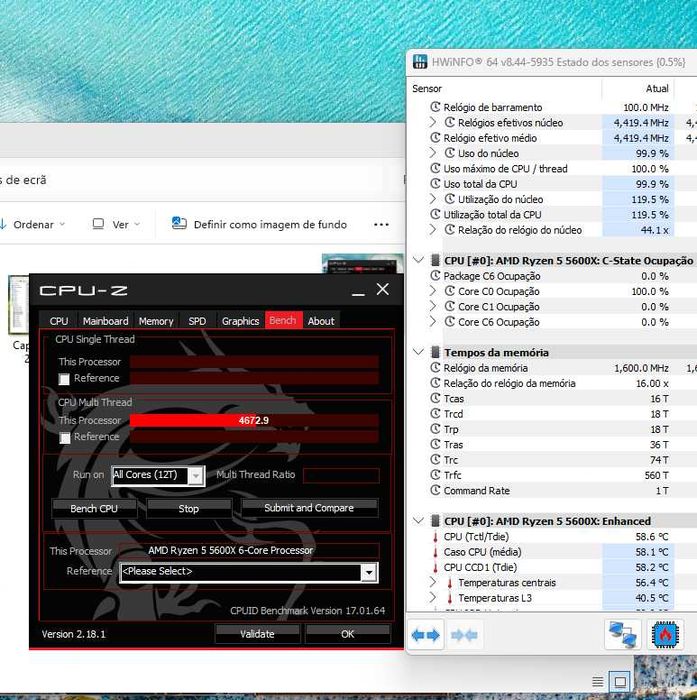Switch to details list view icon in Explorer
Screen dimensions: 697x700
click(597, 682)
